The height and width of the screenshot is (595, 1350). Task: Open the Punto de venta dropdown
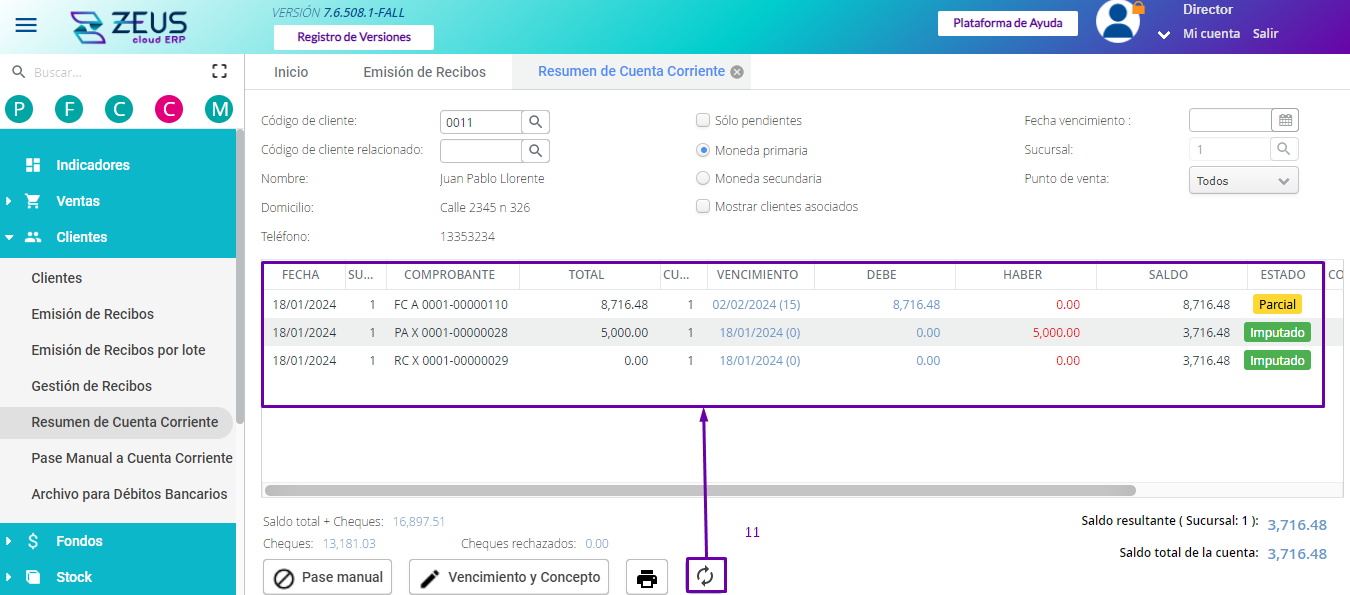[1244, 181]
